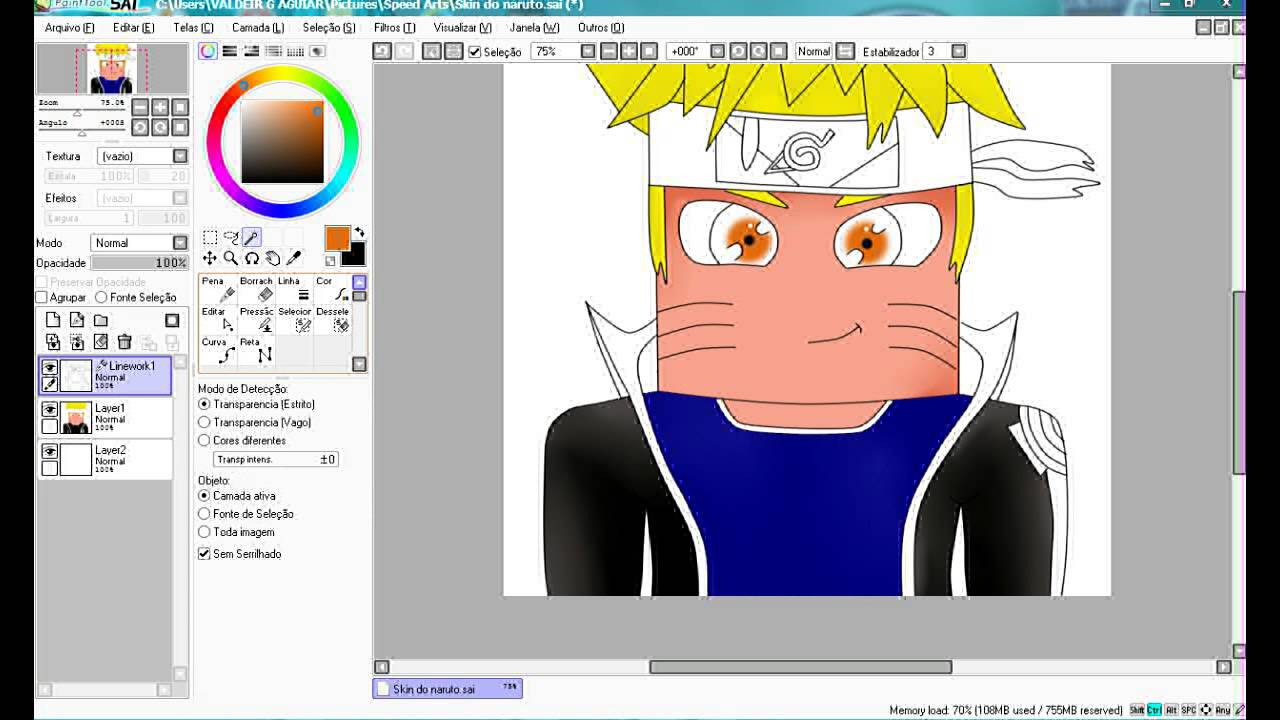Zoom out in navigator panel
Image resolution: width=1280 pixels, height=720 pixels.
pyautogui.click(x=140, y=107)
